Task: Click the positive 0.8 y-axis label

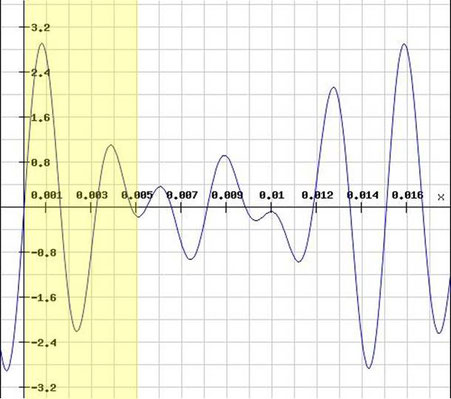Action: click(40, 163)
